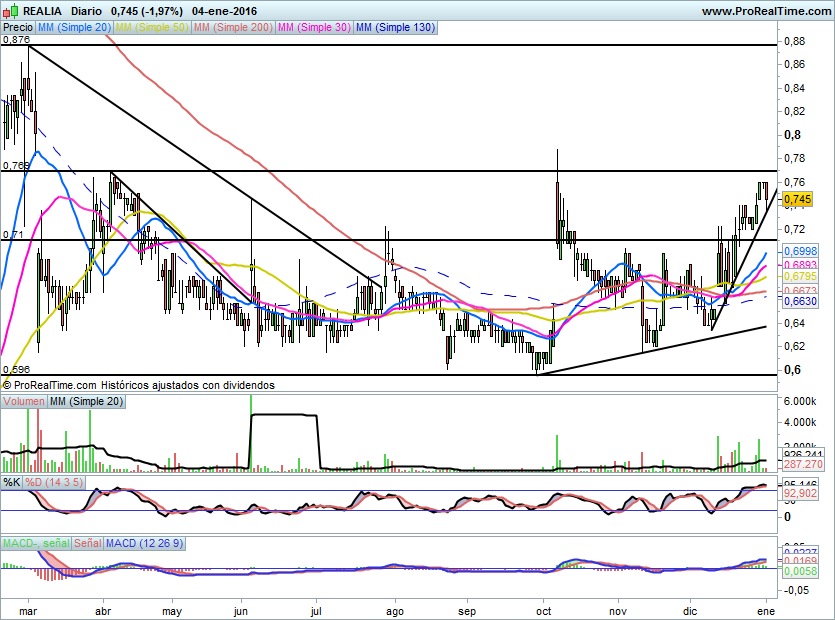This screenshot has width=835, height=620.
Task: Select the MACD- señal histogram label
Action: [x=37, y=543]
